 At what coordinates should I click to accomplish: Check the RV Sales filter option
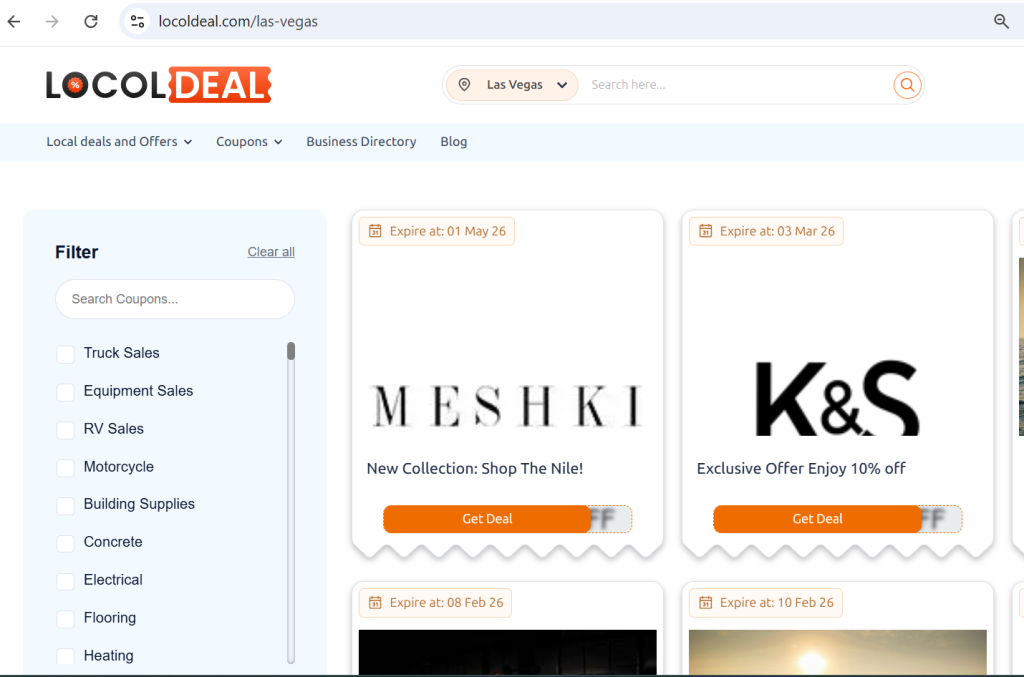pyautogui.click(x=65, y=429)
